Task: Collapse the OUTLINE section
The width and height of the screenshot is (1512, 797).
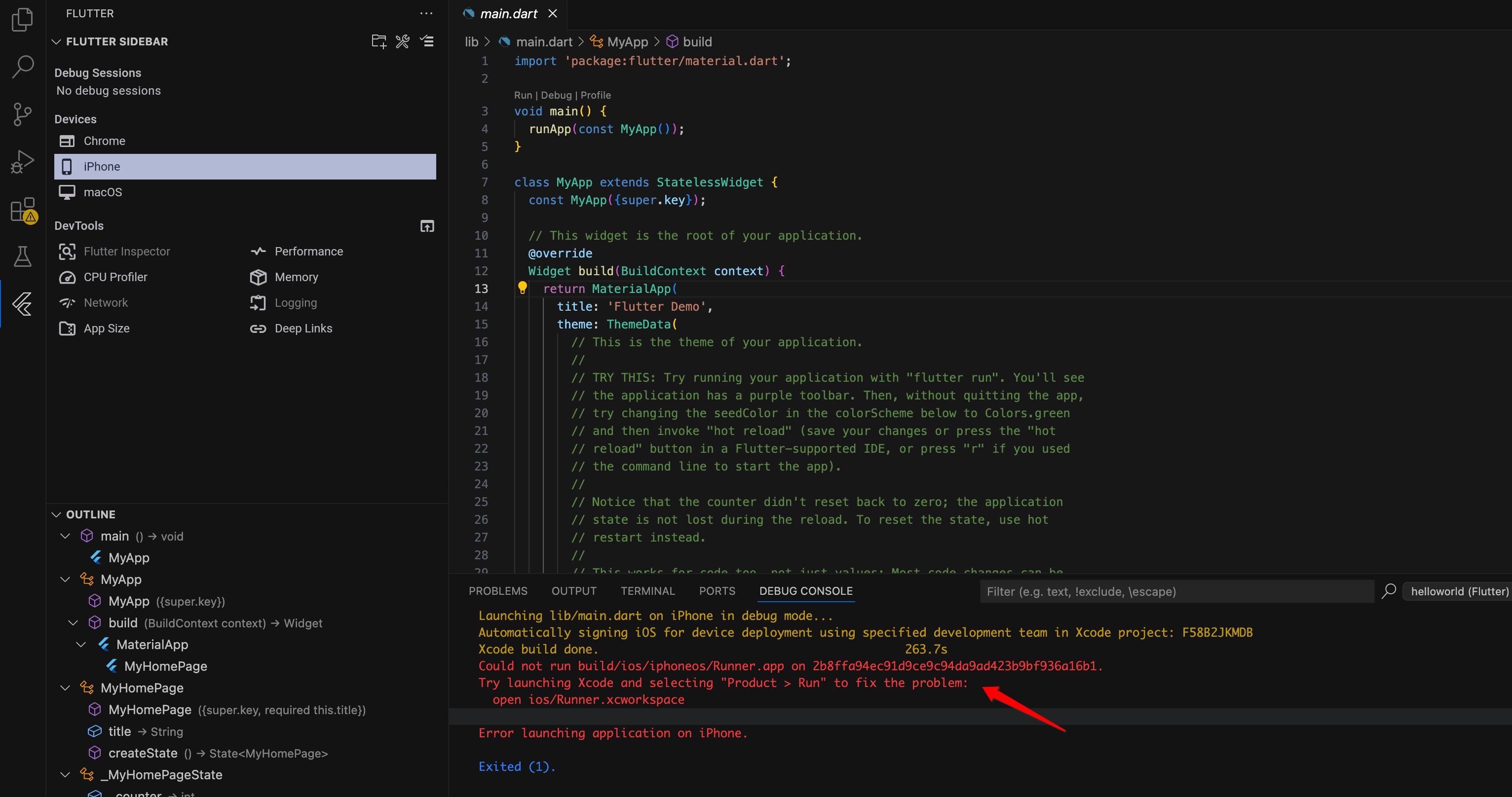Action: 57,514
